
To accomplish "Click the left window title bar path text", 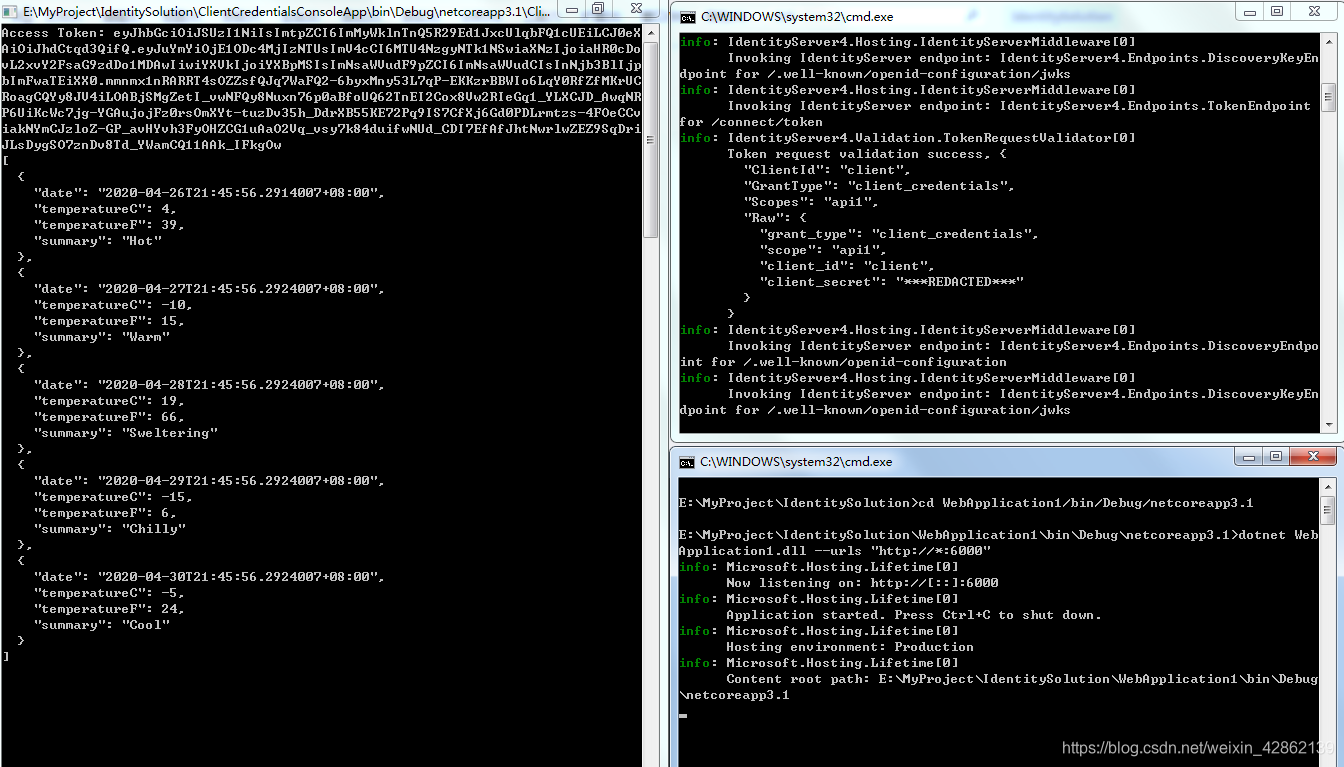I will point(287,12).
